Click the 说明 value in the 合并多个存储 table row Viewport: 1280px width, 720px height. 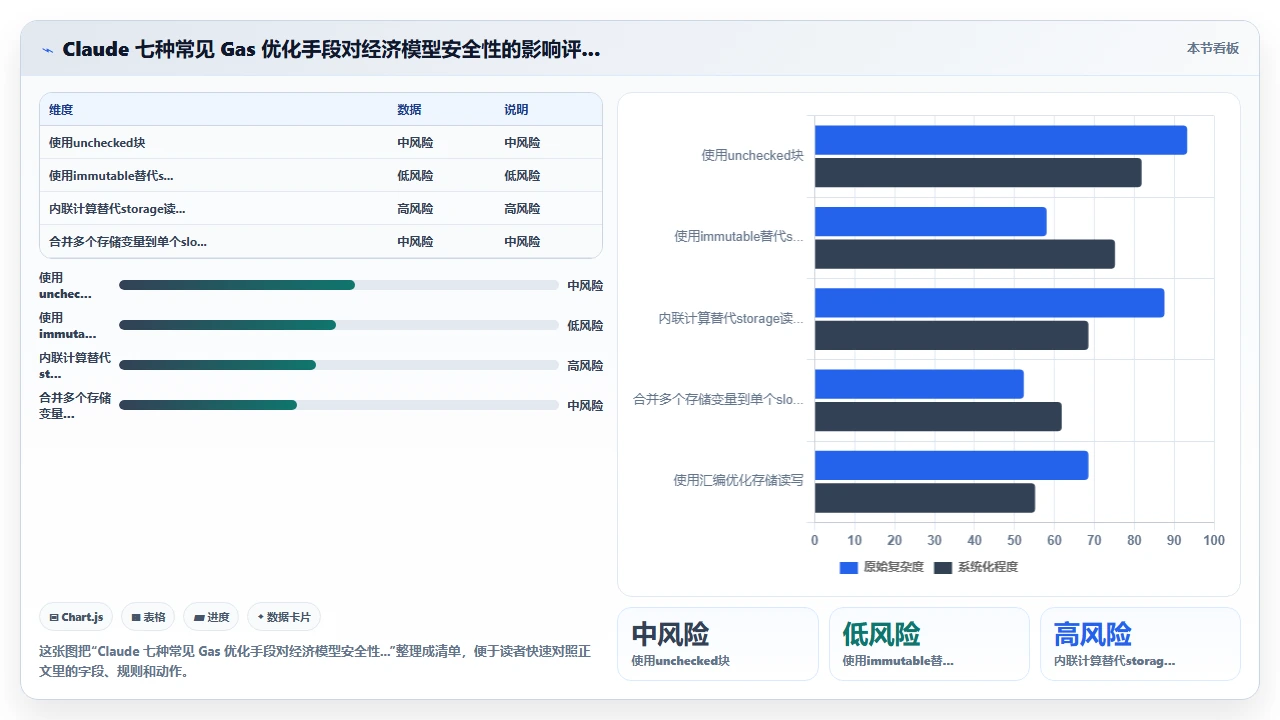[522, 242]
